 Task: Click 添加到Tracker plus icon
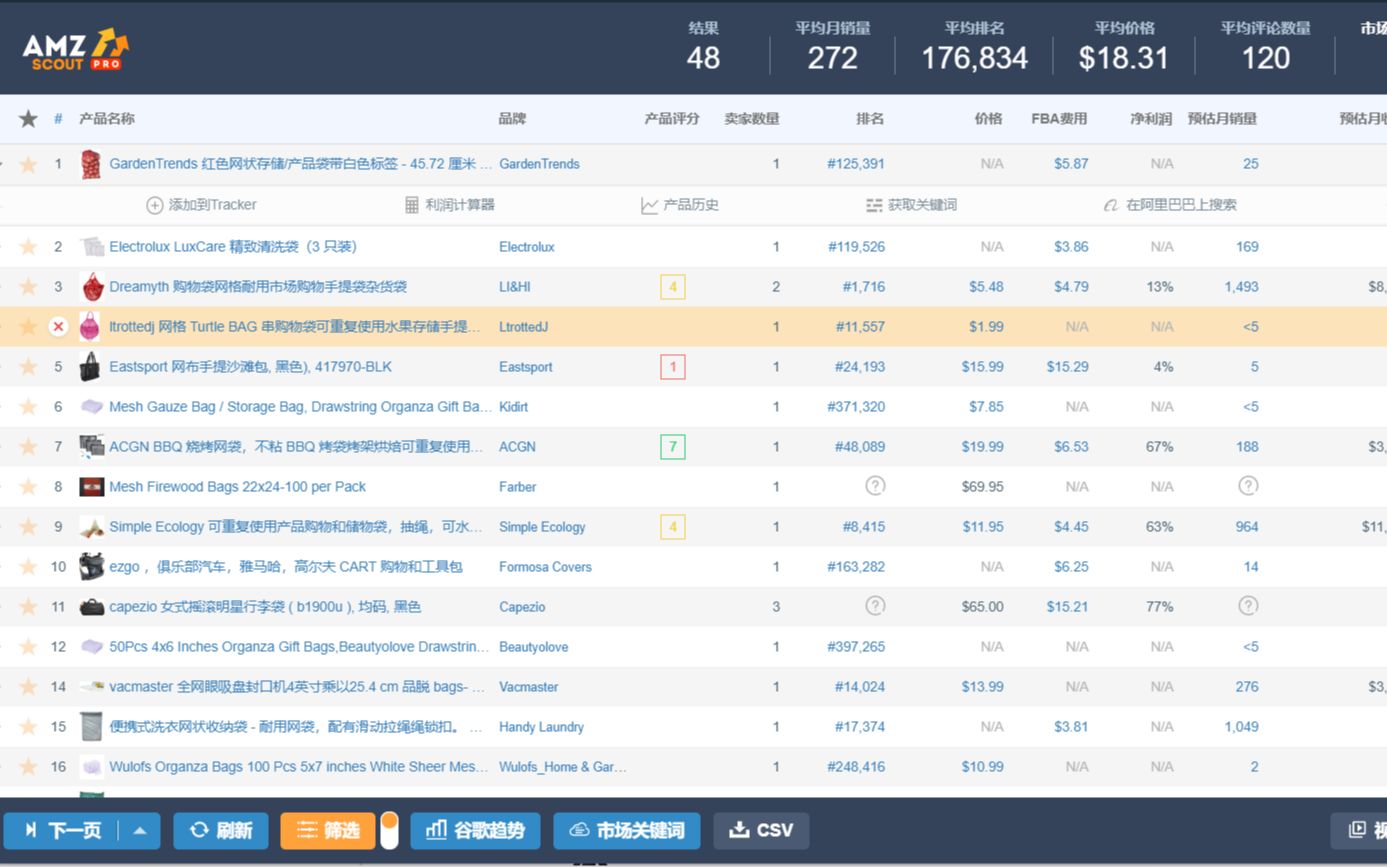155,205
